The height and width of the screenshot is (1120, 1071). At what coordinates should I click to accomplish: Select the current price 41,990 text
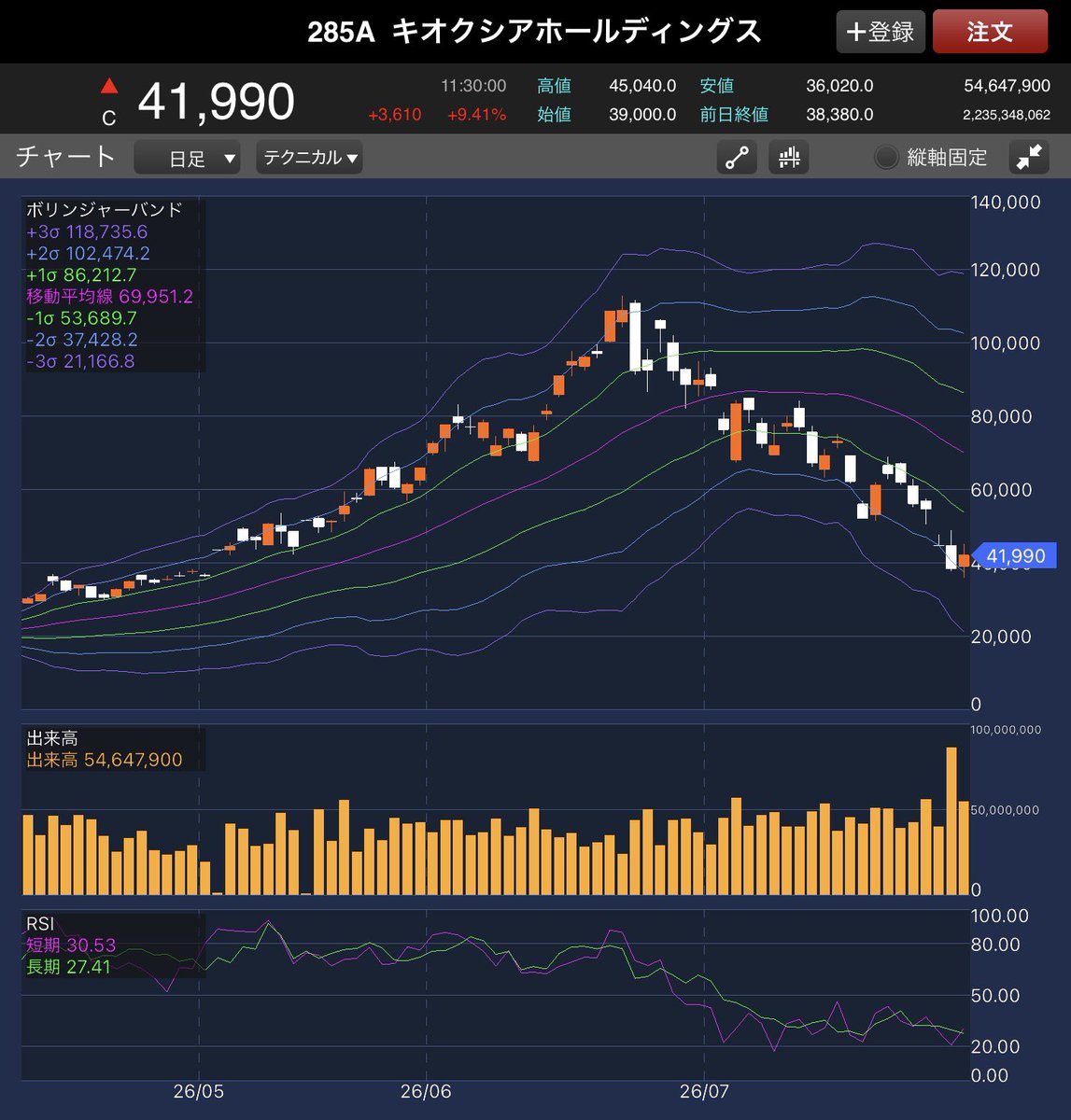(216, 101)
